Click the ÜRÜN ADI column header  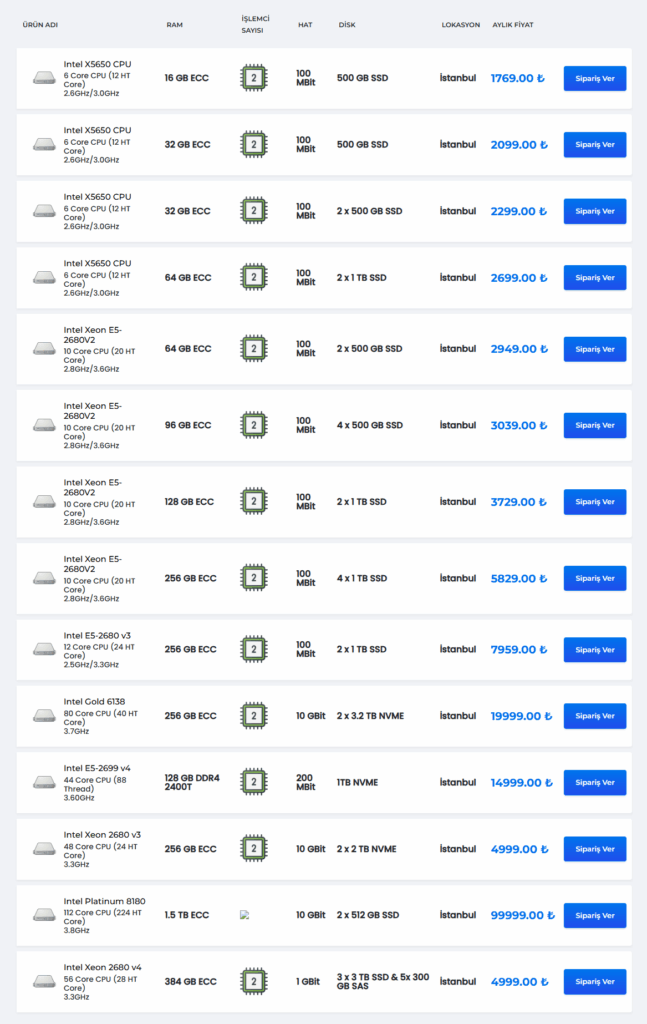[x=40, y=24]
